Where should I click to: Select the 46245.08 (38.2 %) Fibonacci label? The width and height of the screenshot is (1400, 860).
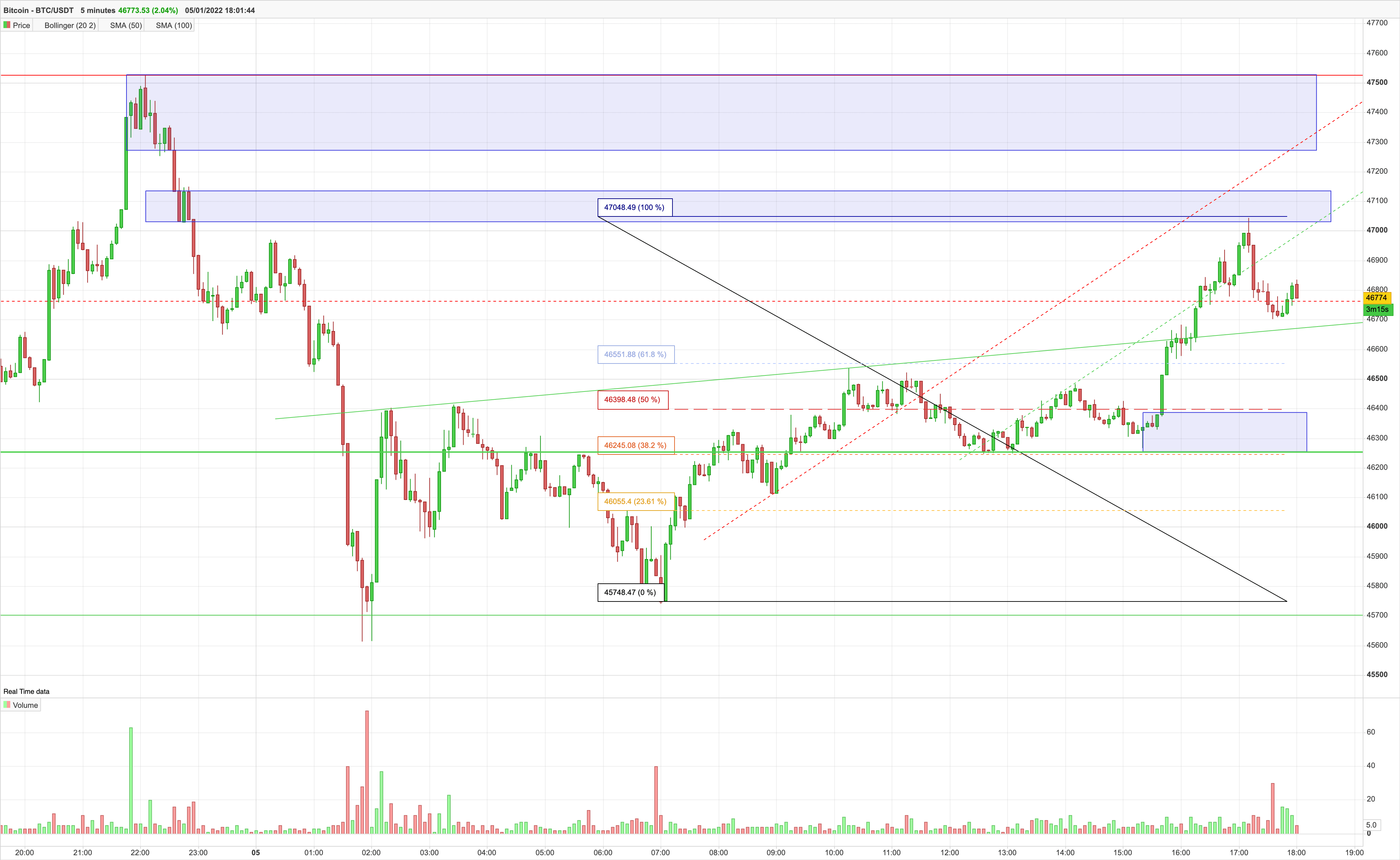(636, 445)
